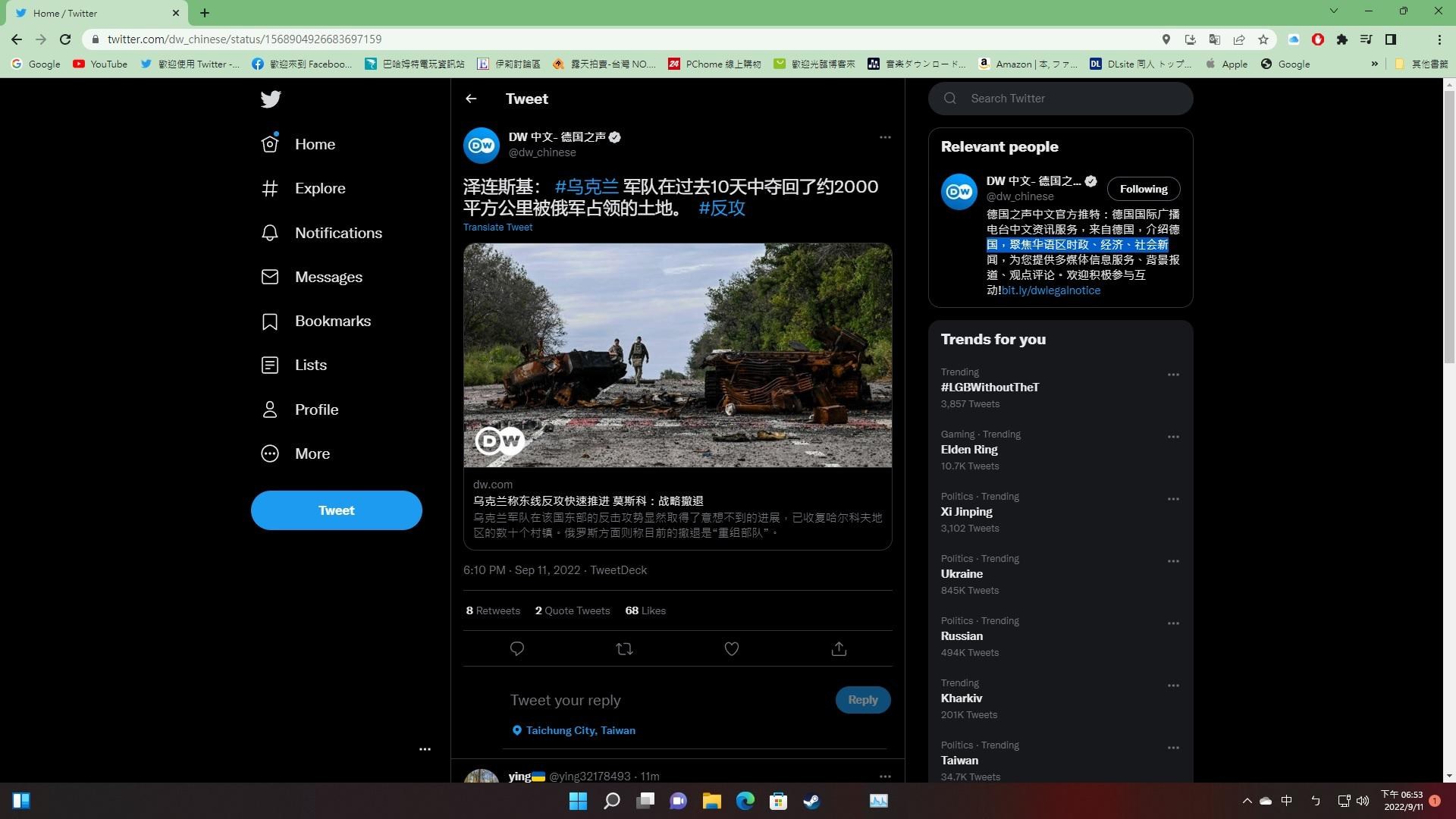
Task: Unfollow dw_chinese via the Following button
Action: click(1143, 188)
